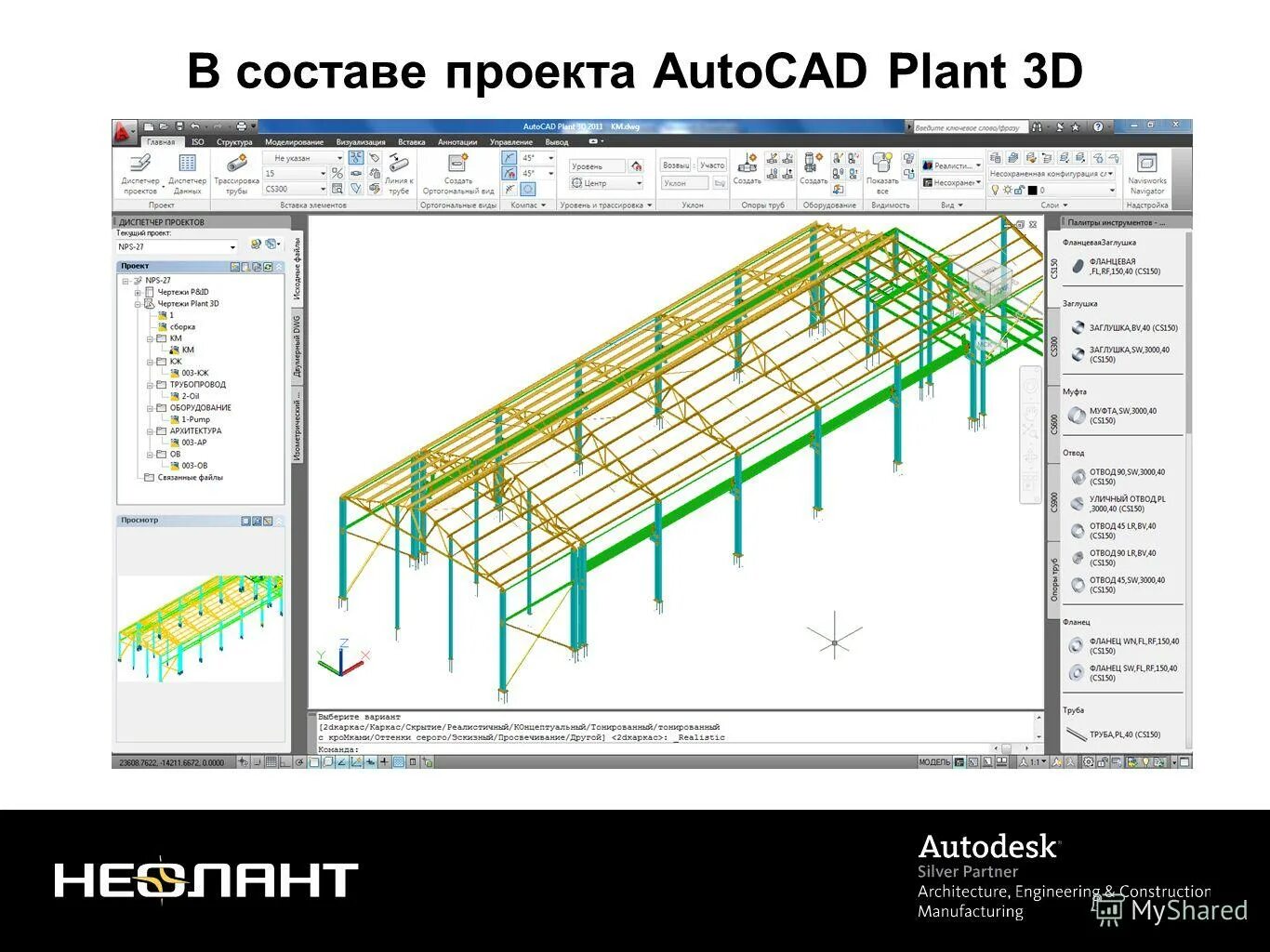Open the NPS-27 current project dropdown
1270x952 pixels.
[x=177, y=246]
